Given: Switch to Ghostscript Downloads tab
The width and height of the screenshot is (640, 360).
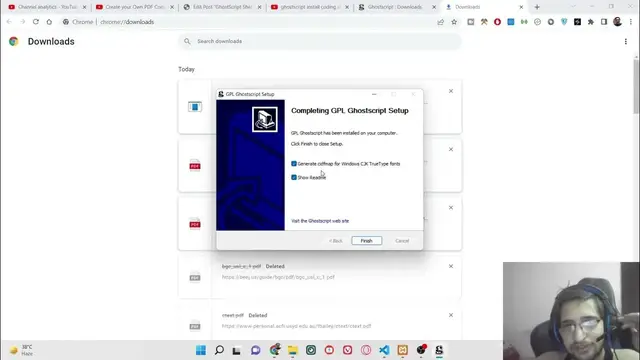Looking at the screenshot, I should [398, 7].
